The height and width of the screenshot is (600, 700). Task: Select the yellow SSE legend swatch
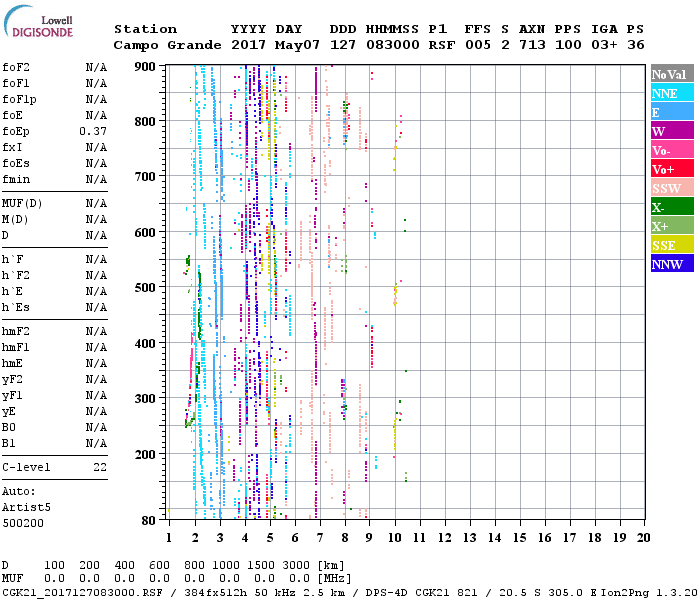(x=670, y=245)
